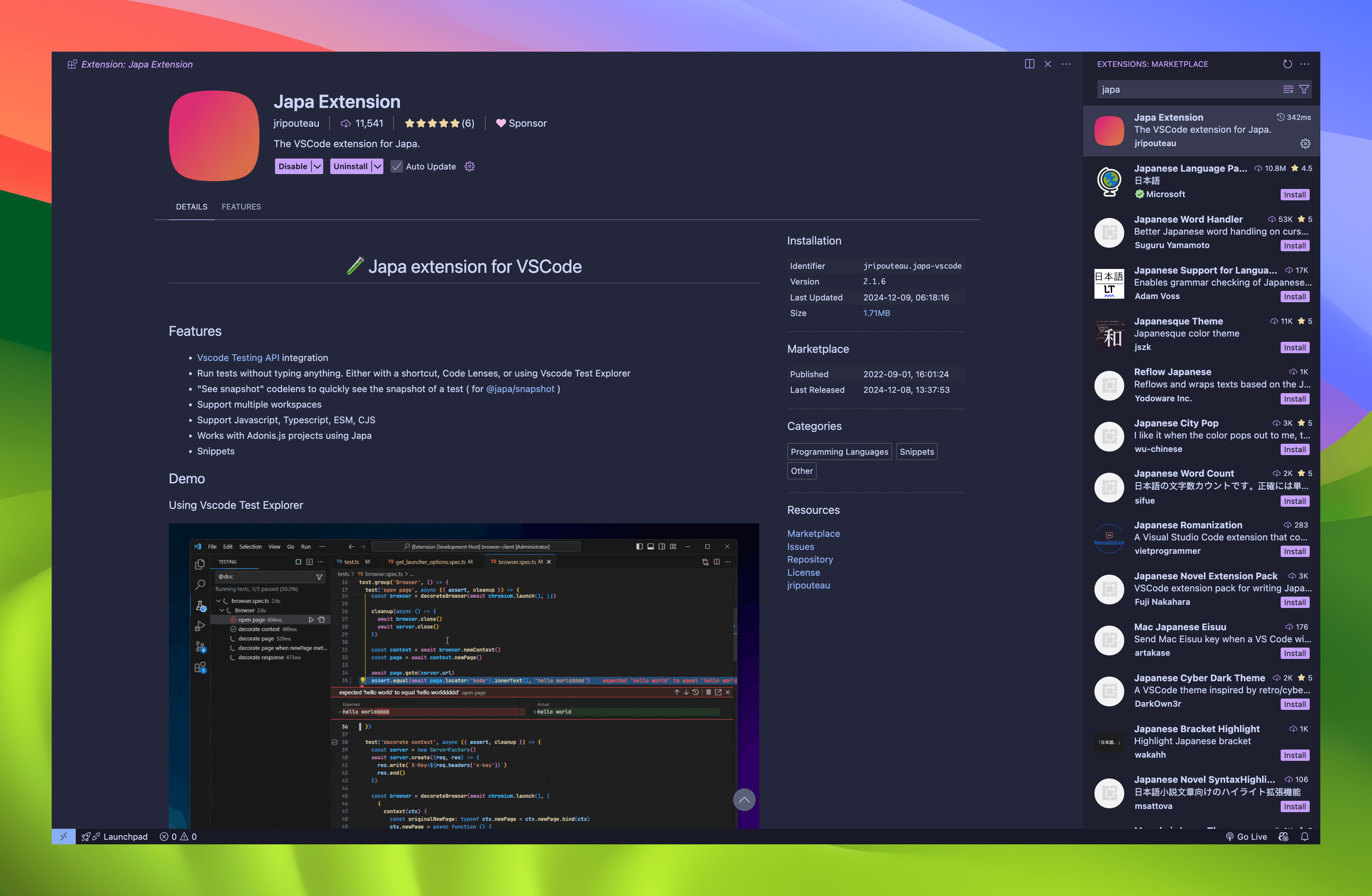Split the extension editor to the right
Viewport: 1372px width, 896px height.
tap(1029, 64)
